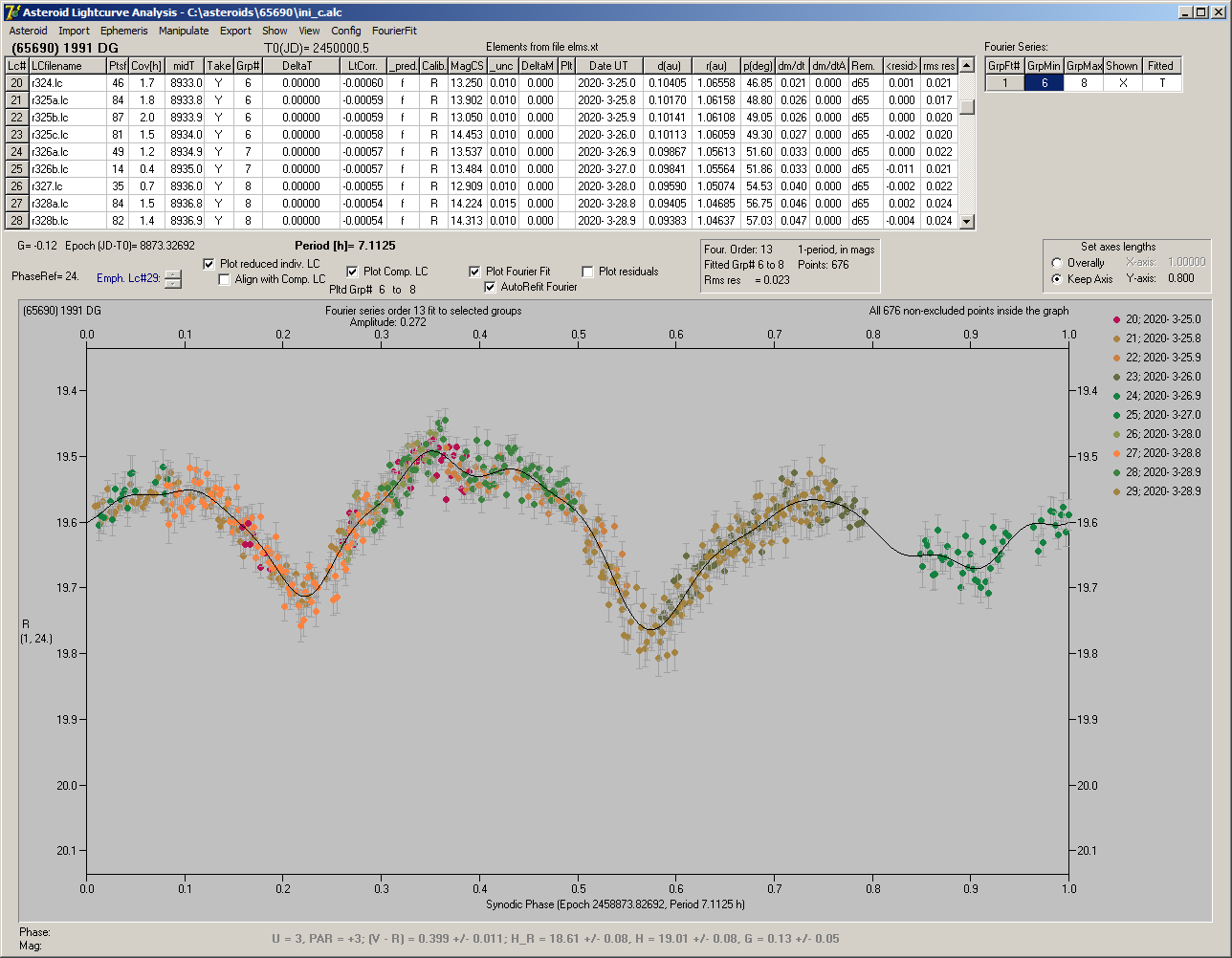Click the Fitted cell marked T
Screen dimensions: 1232x958
tap(1161, 83)
